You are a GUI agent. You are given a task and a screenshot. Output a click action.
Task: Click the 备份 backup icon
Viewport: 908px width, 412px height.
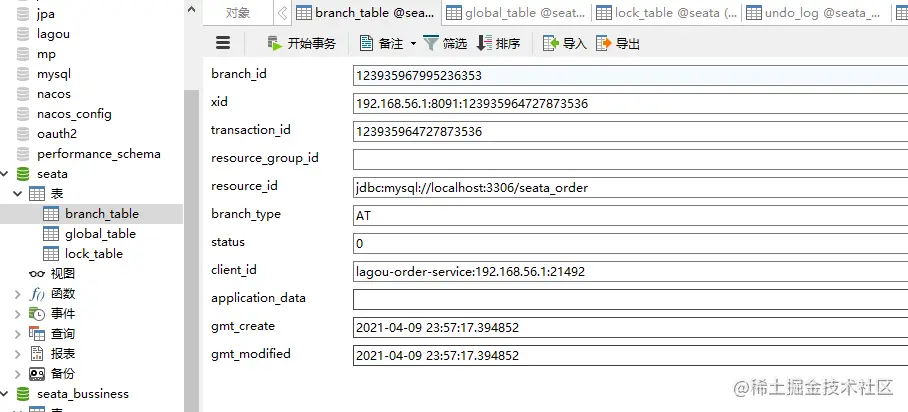pyautogui.click(x=37, y=374)
